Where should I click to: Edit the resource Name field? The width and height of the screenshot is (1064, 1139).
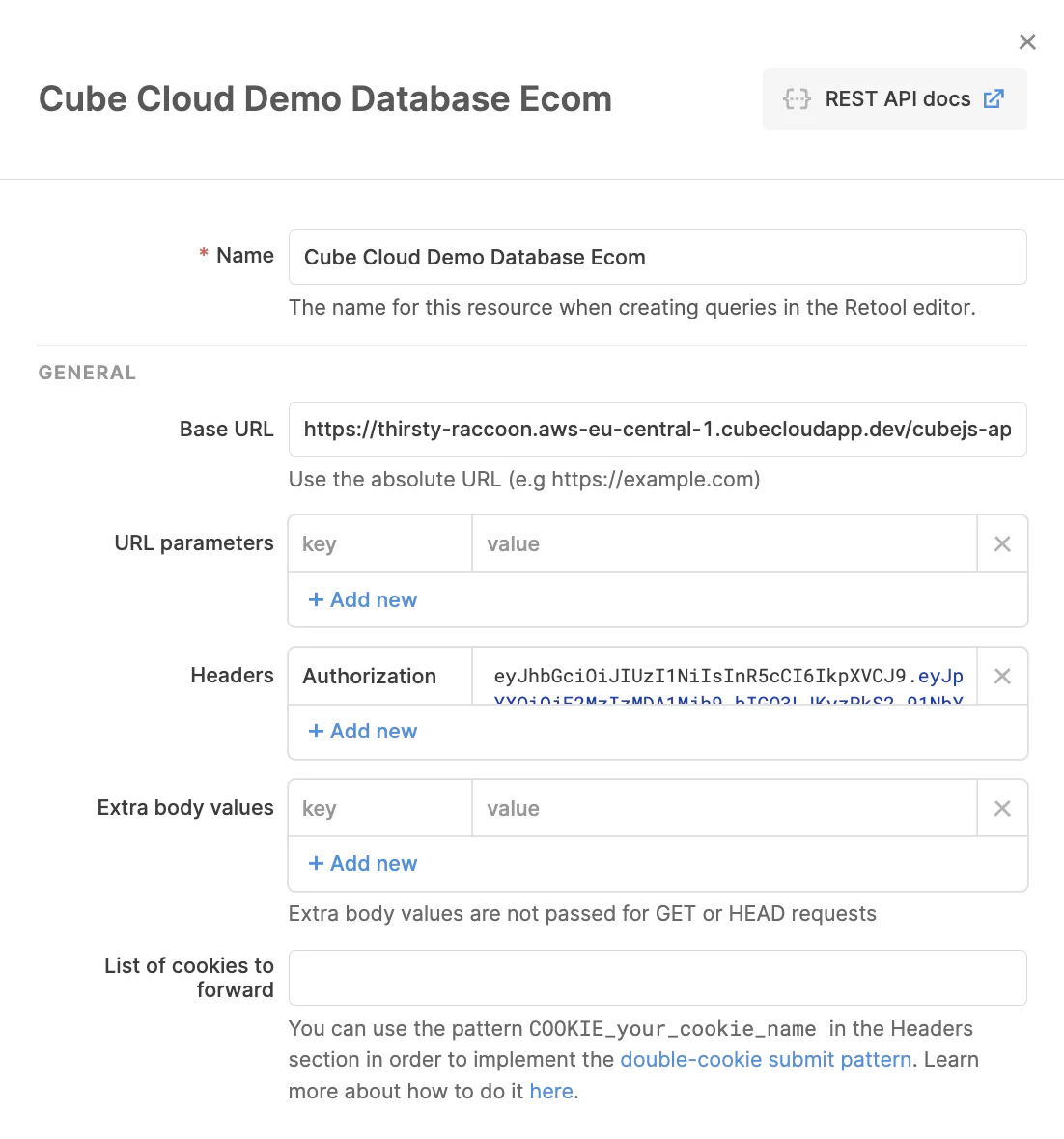[657, 258]
